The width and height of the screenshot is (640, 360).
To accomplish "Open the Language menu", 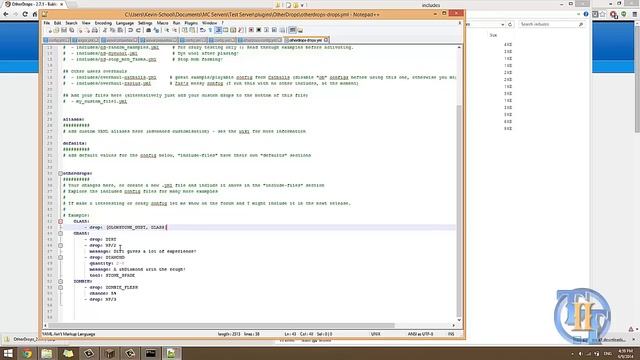I will [125, 23].
